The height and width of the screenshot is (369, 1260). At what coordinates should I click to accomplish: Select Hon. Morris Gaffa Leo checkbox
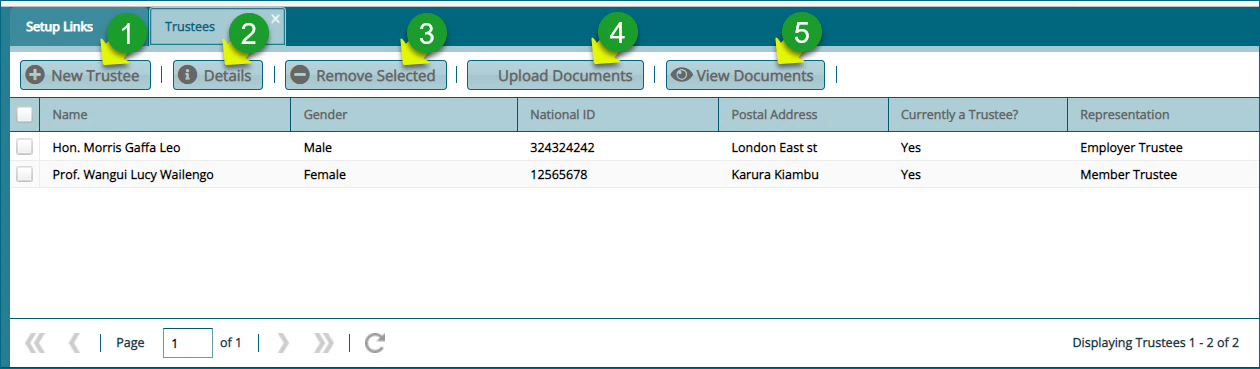point(25,147)
